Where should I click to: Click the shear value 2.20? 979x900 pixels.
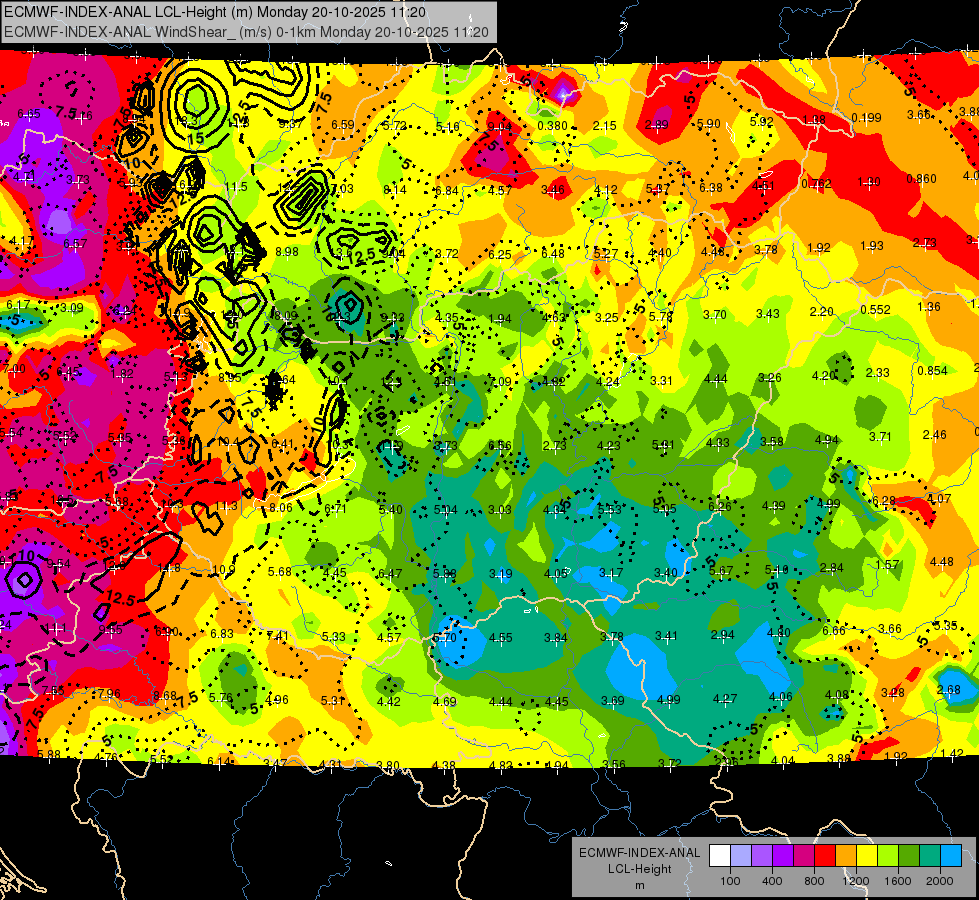822,312
